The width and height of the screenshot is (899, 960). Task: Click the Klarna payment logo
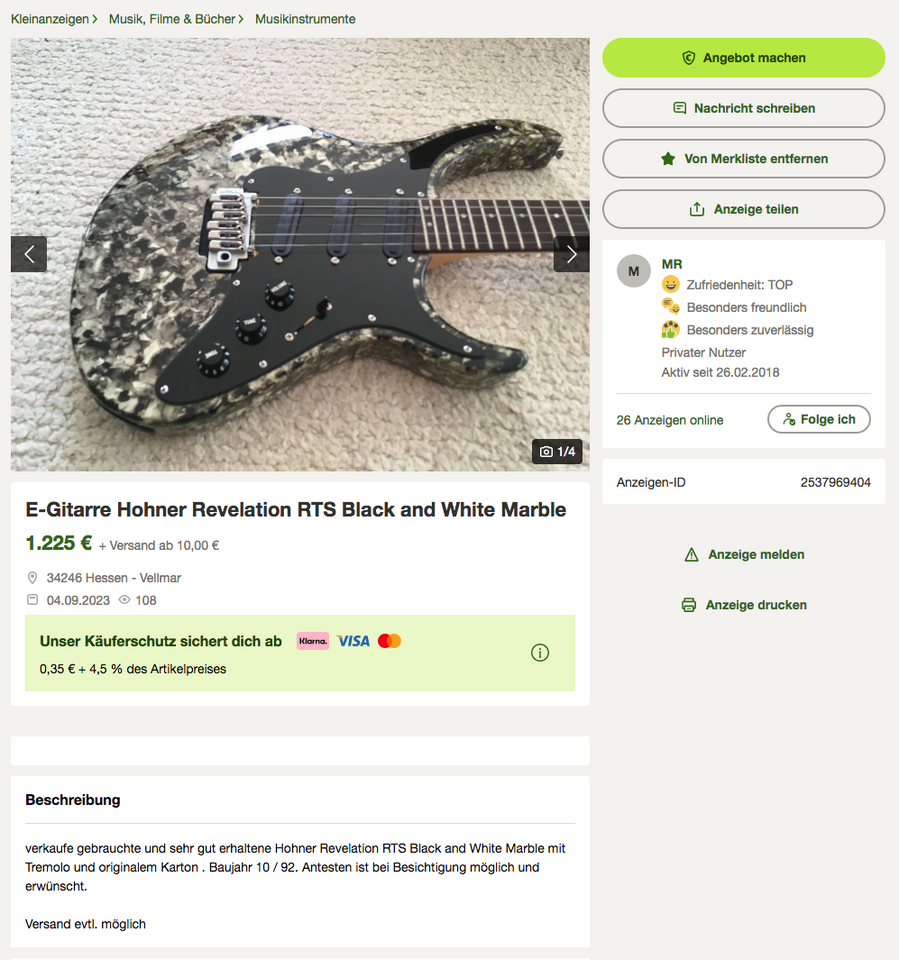[x=313, y=641]
